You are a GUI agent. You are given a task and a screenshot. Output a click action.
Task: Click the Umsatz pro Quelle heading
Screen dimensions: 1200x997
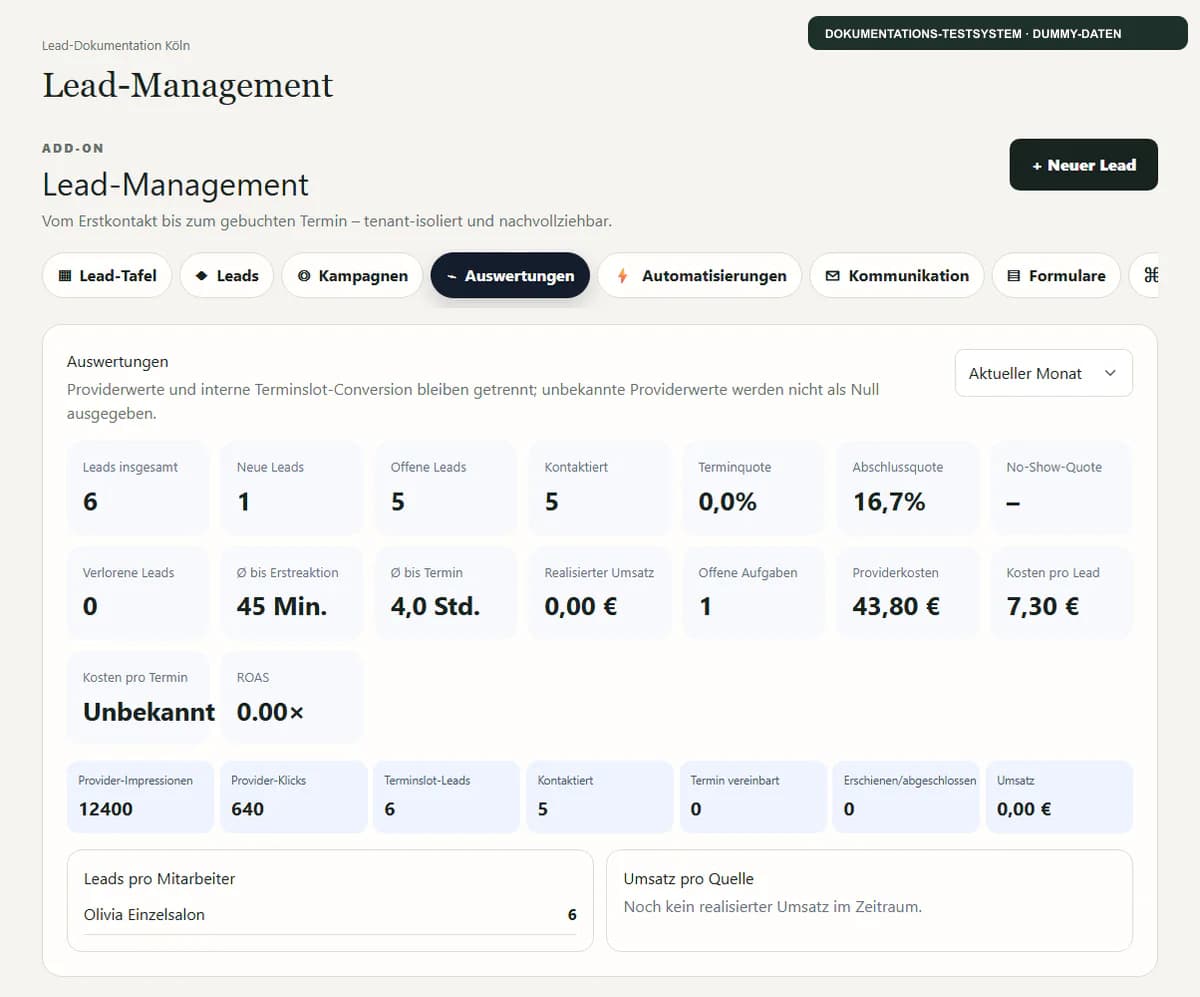689,879
